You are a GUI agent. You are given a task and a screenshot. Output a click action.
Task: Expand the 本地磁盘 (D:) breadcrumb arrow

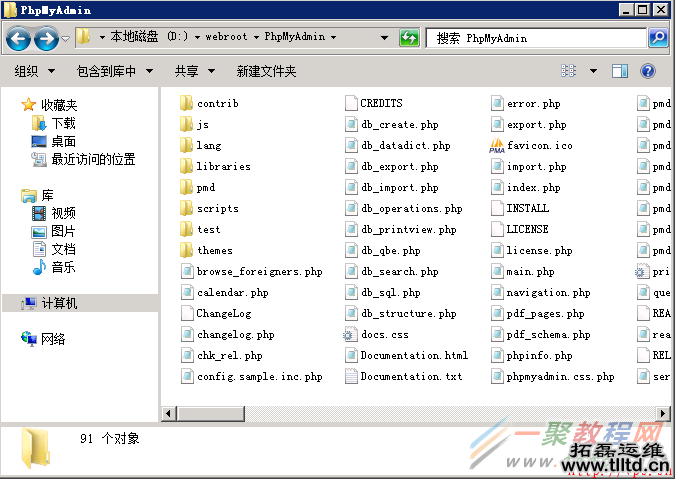click(x=197, y=37)
